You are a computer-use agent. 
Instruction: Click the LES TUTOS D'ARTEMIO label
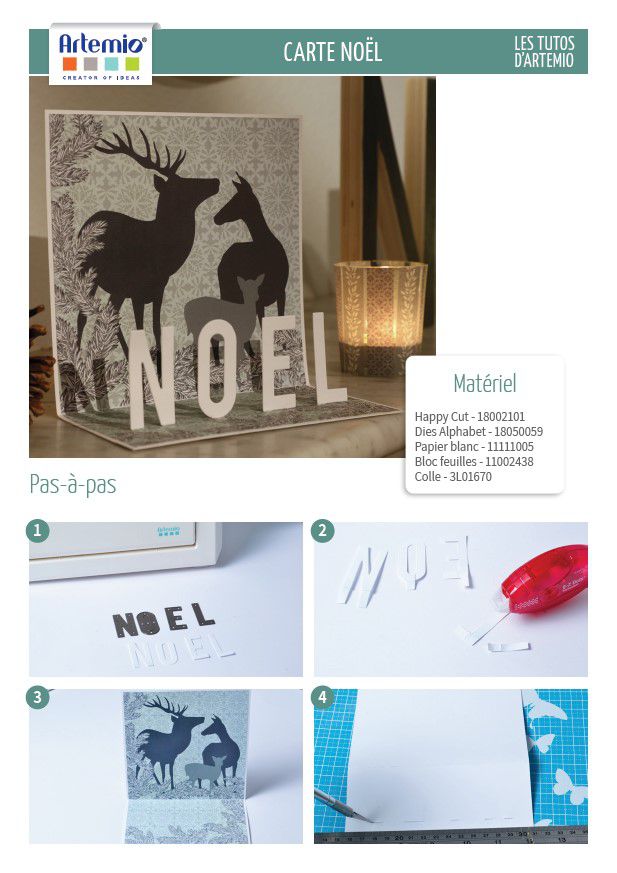[x=544, y=52]
